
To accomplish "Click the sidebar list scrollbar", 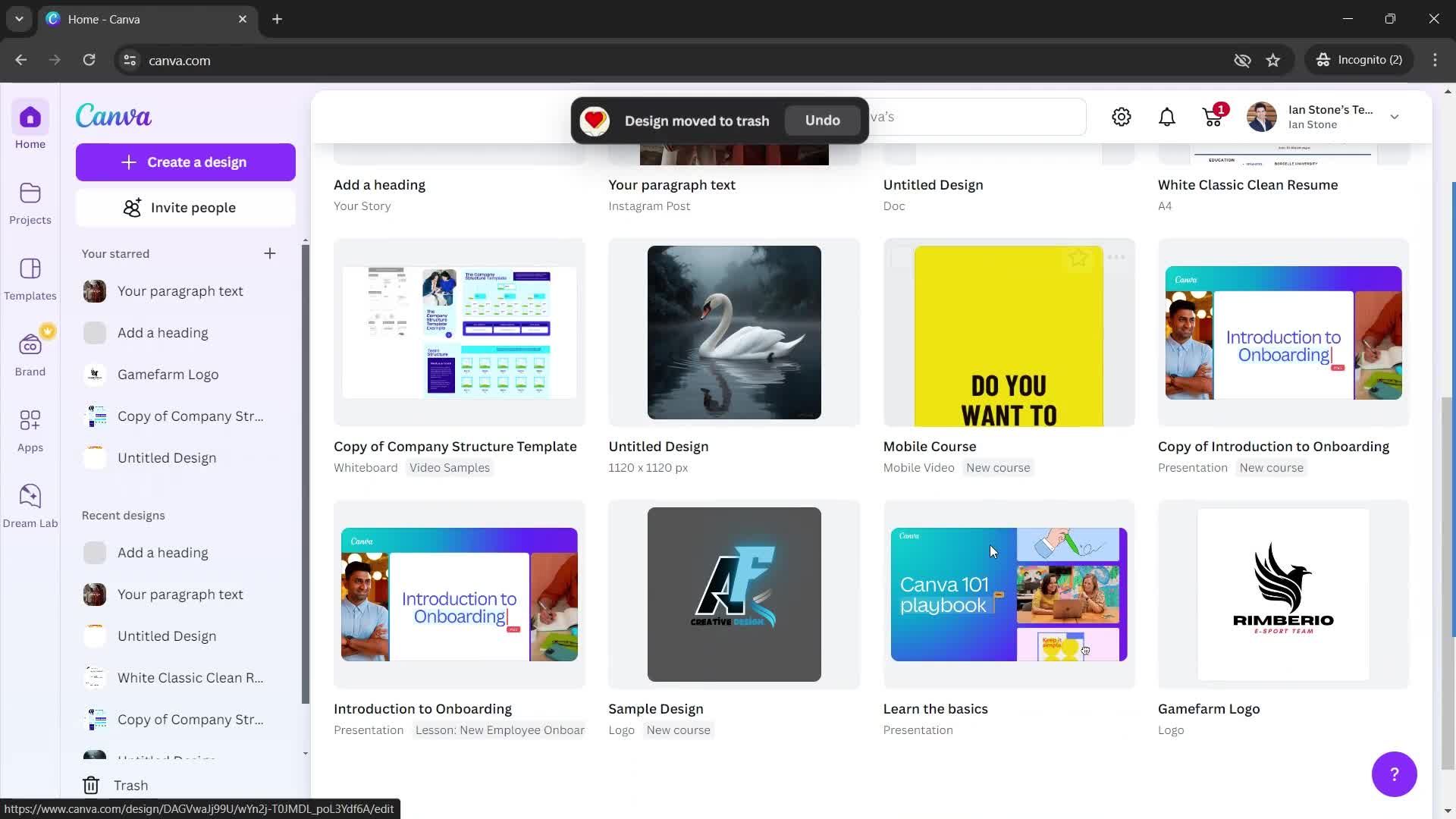I will (306, 474).
